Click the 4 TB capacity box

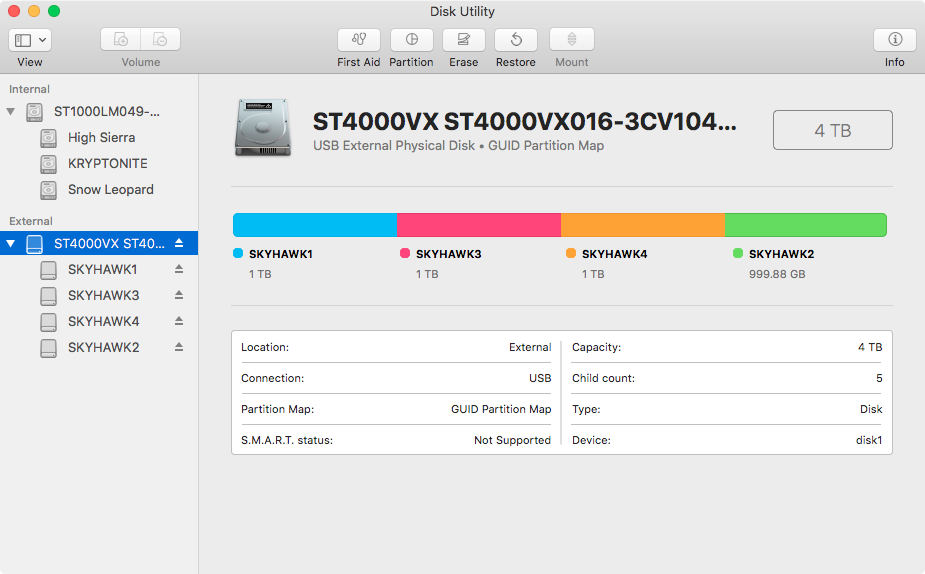pyautogui.click(x=832, y=130)
